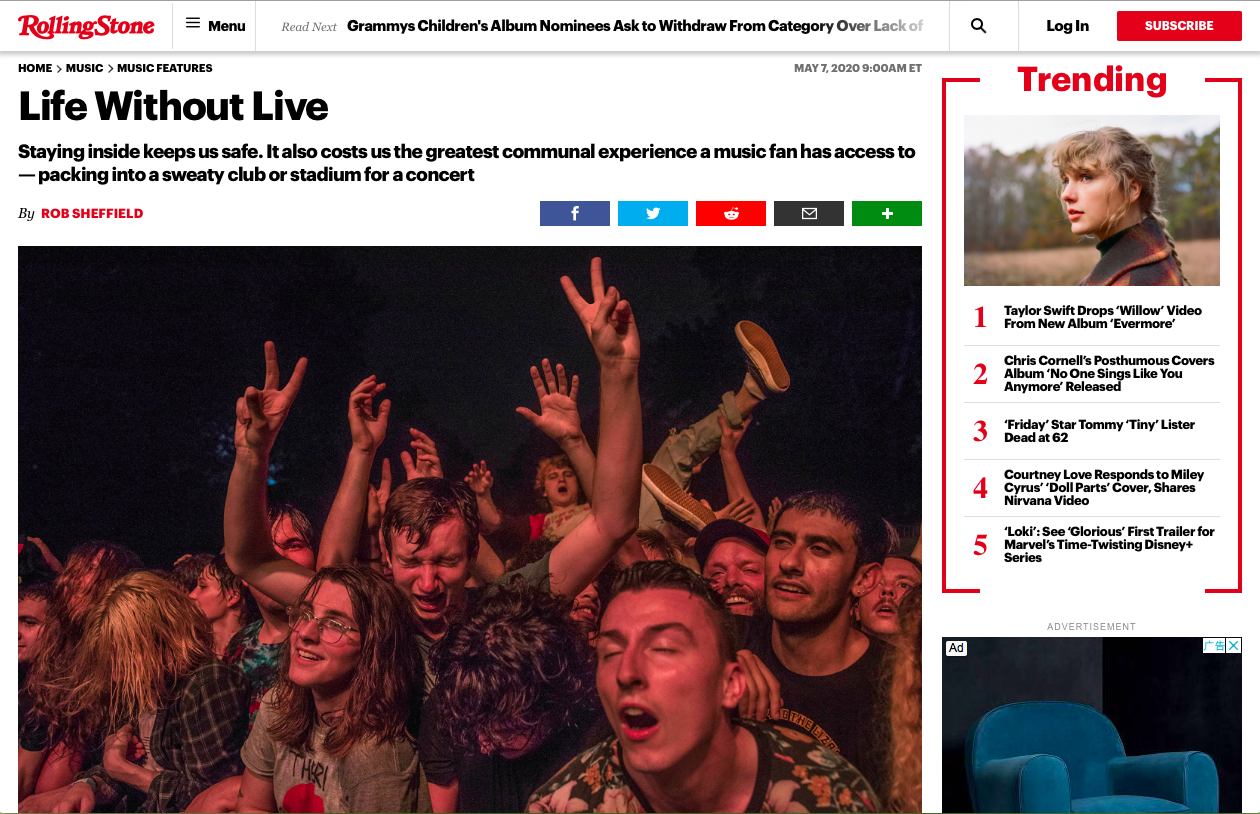This screenshot has height=814, width=1260.
Task: Click Taylor Swift trending thumbnail image
Action: pyautogui.click(x=1092, y=200)
